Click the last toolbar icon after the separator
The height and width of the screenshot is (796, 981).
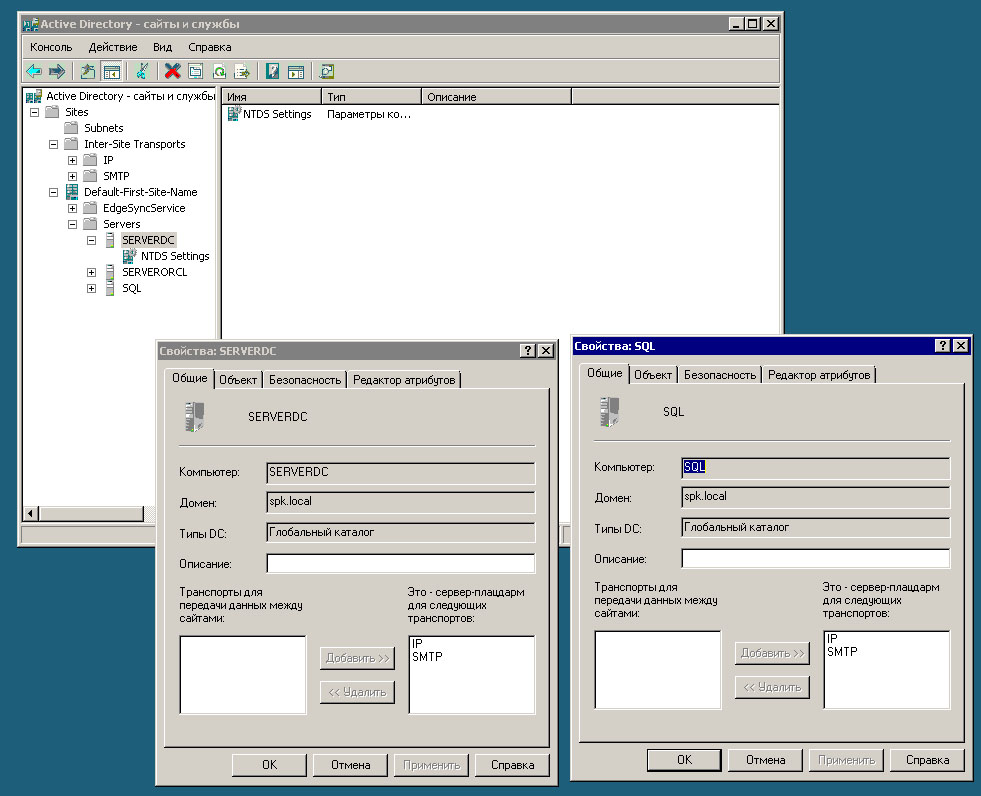point(327,71)
